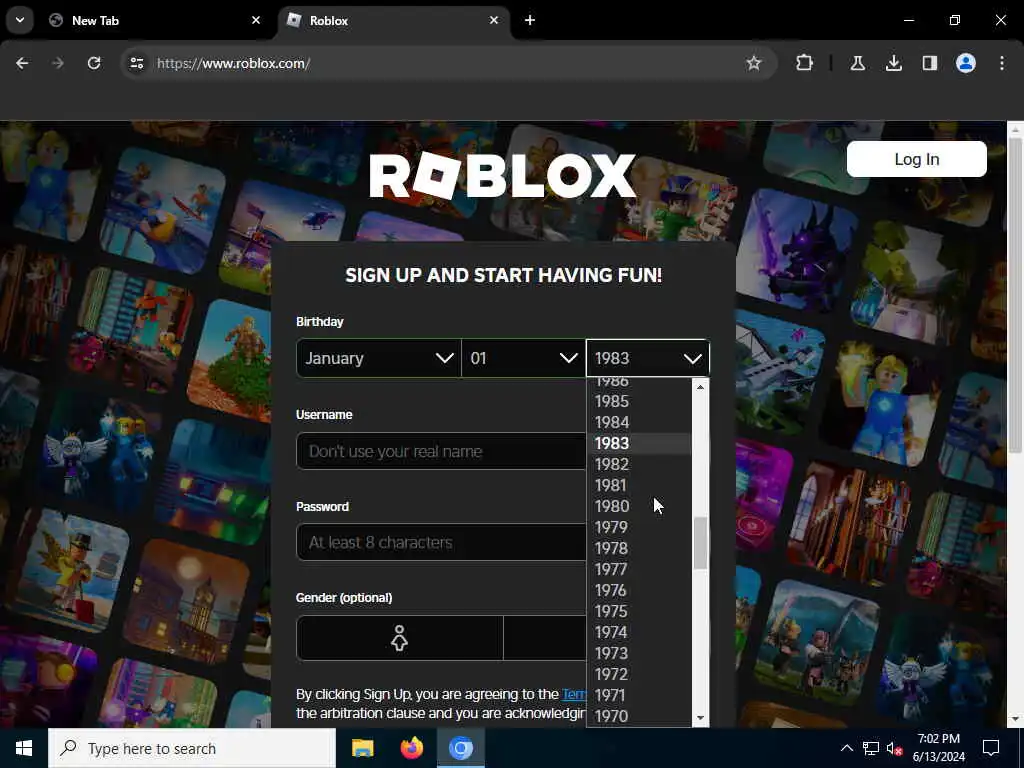Pick 1971 from year options
The image size is (1024, 768).
coord(639,695)
